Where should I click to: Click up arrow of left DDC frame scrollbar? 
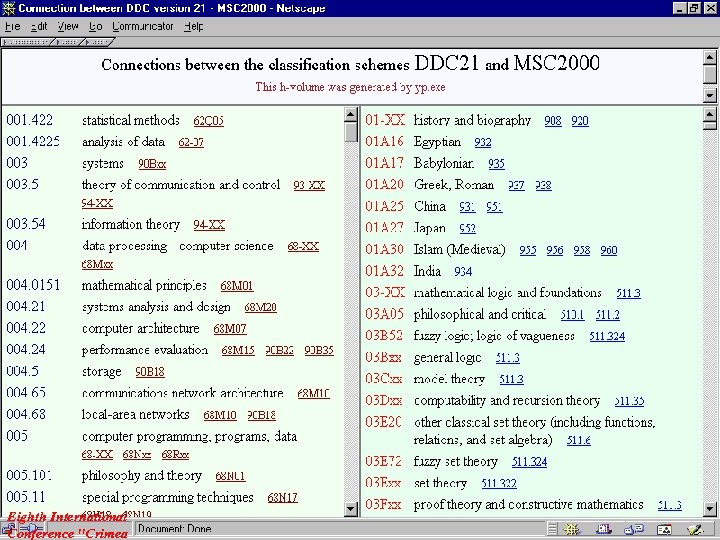click(x=351, y=115)
